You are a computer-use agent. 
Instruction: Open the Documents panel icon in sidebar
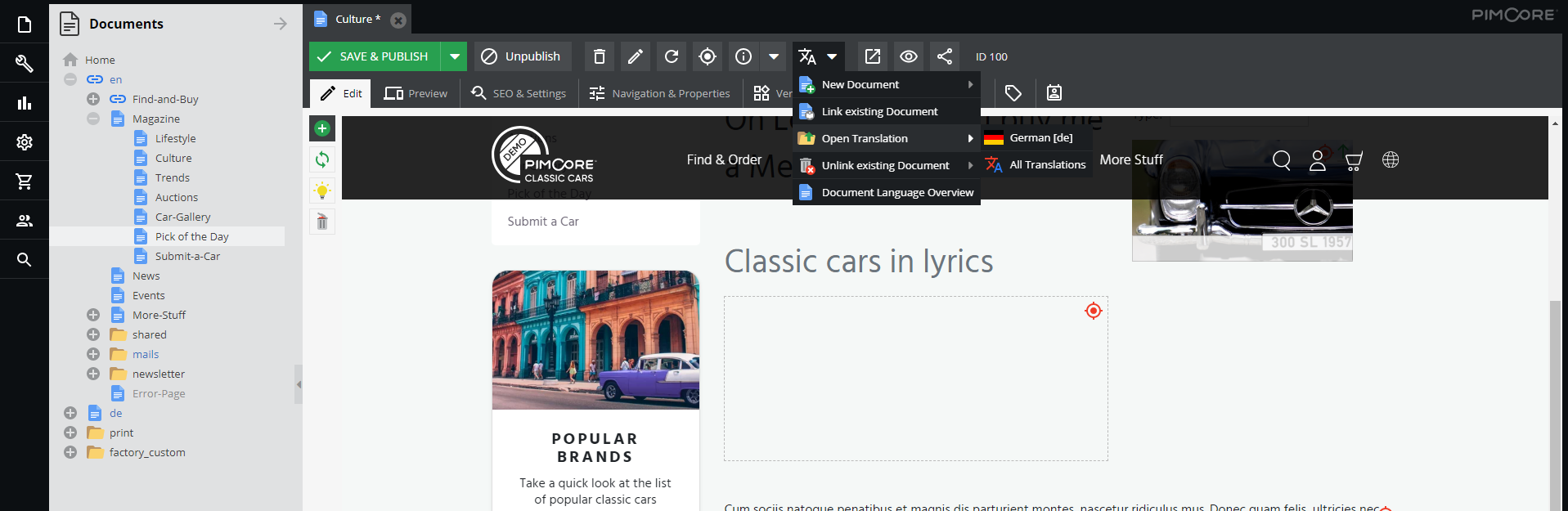tap(25, 25)
